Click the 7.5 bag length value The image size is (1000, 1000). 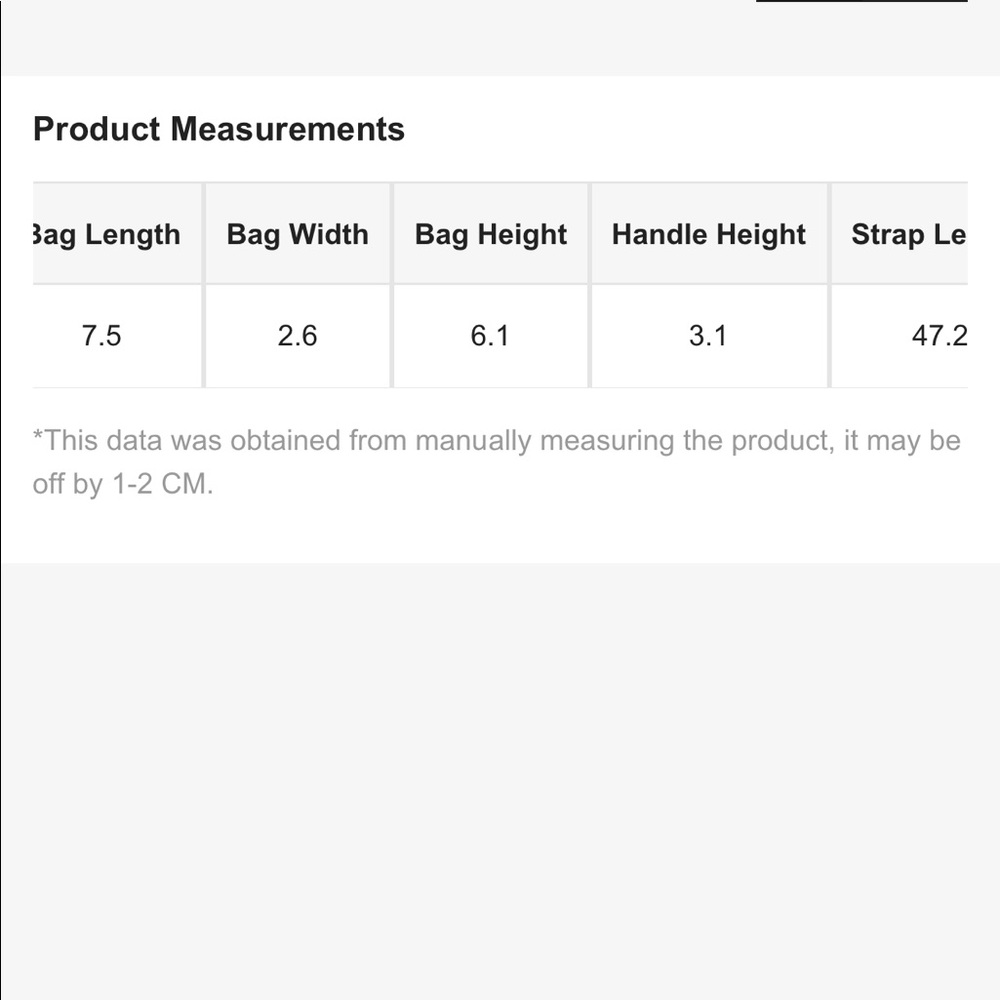[x=101, y=336]
